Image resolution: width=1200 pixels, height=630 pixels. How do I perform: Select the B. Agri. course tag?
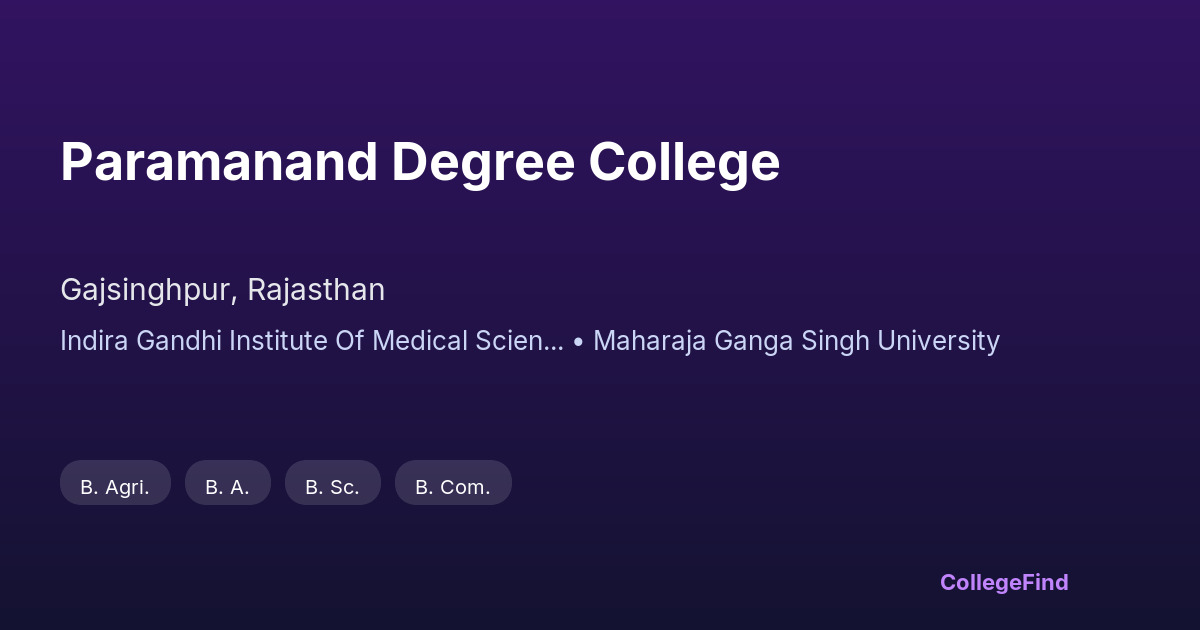pyautogui.click(x=115, y=487)
